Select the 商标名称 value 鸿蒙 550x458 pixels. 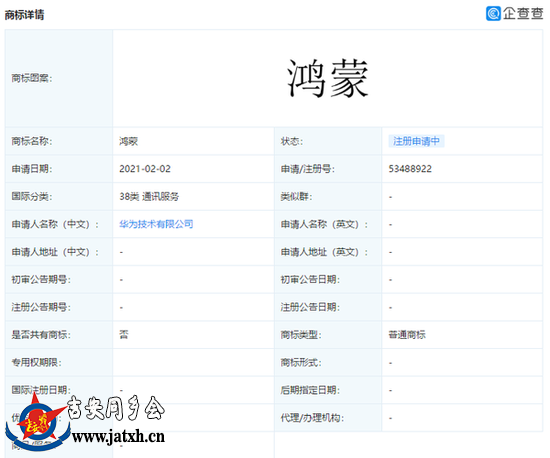click(128, 141)
